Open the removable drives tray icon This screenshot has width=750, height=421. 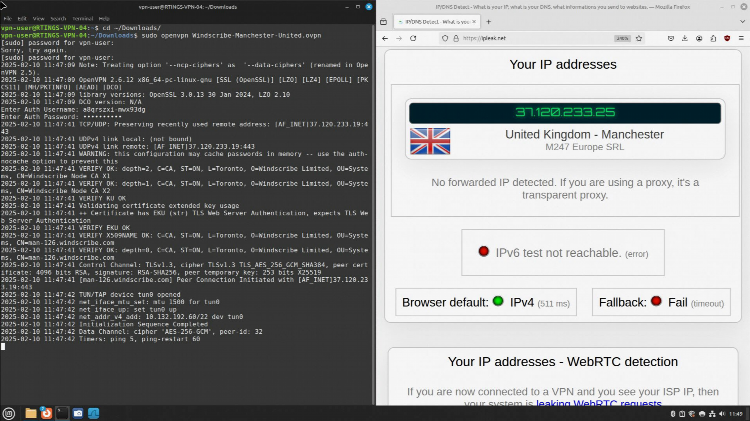coord(673,414)
